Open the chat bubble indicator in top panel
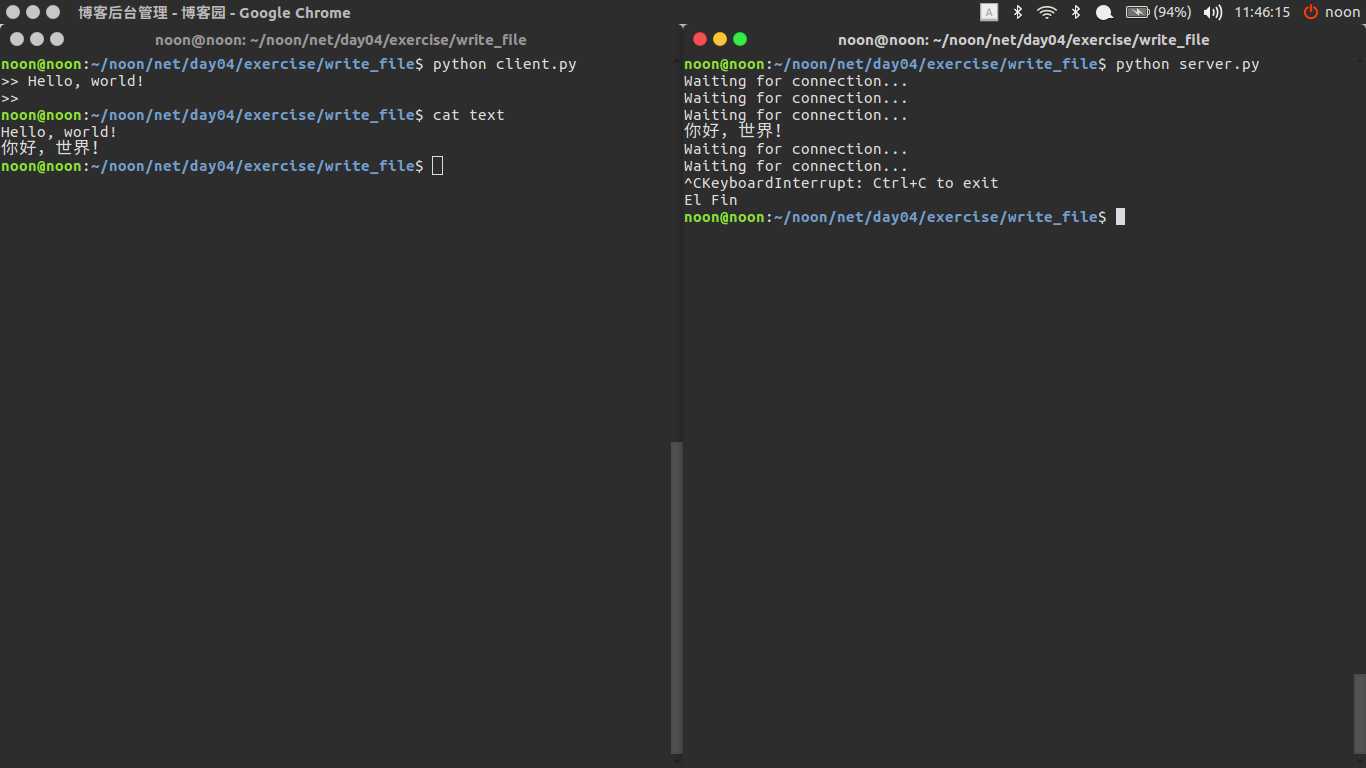Screen dimensions: 1366x768 (x=1105, y=13)
